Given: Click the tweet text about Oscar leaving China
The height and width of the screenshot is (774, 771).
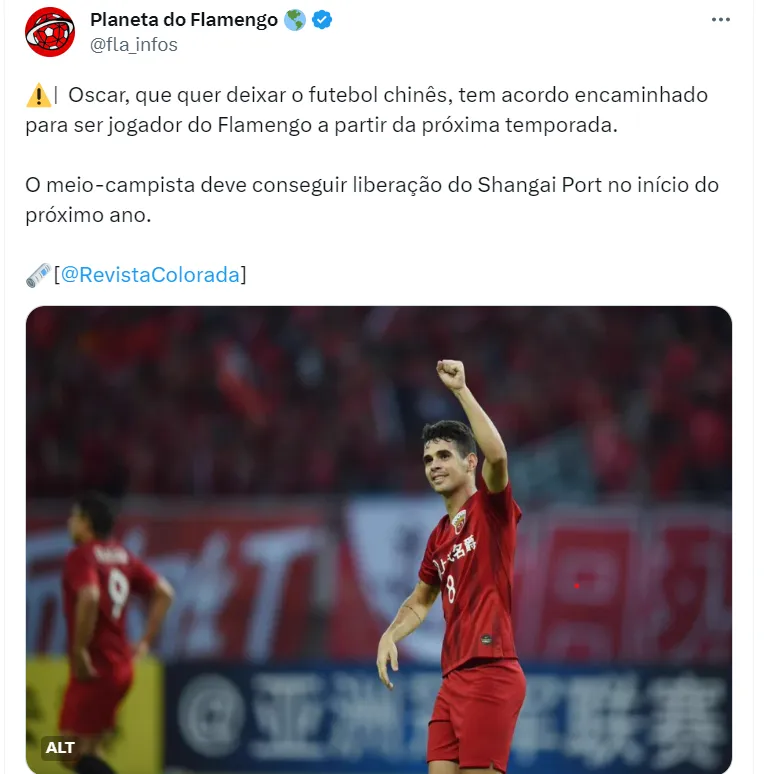Looking at the screenshot, I should 367,110.
